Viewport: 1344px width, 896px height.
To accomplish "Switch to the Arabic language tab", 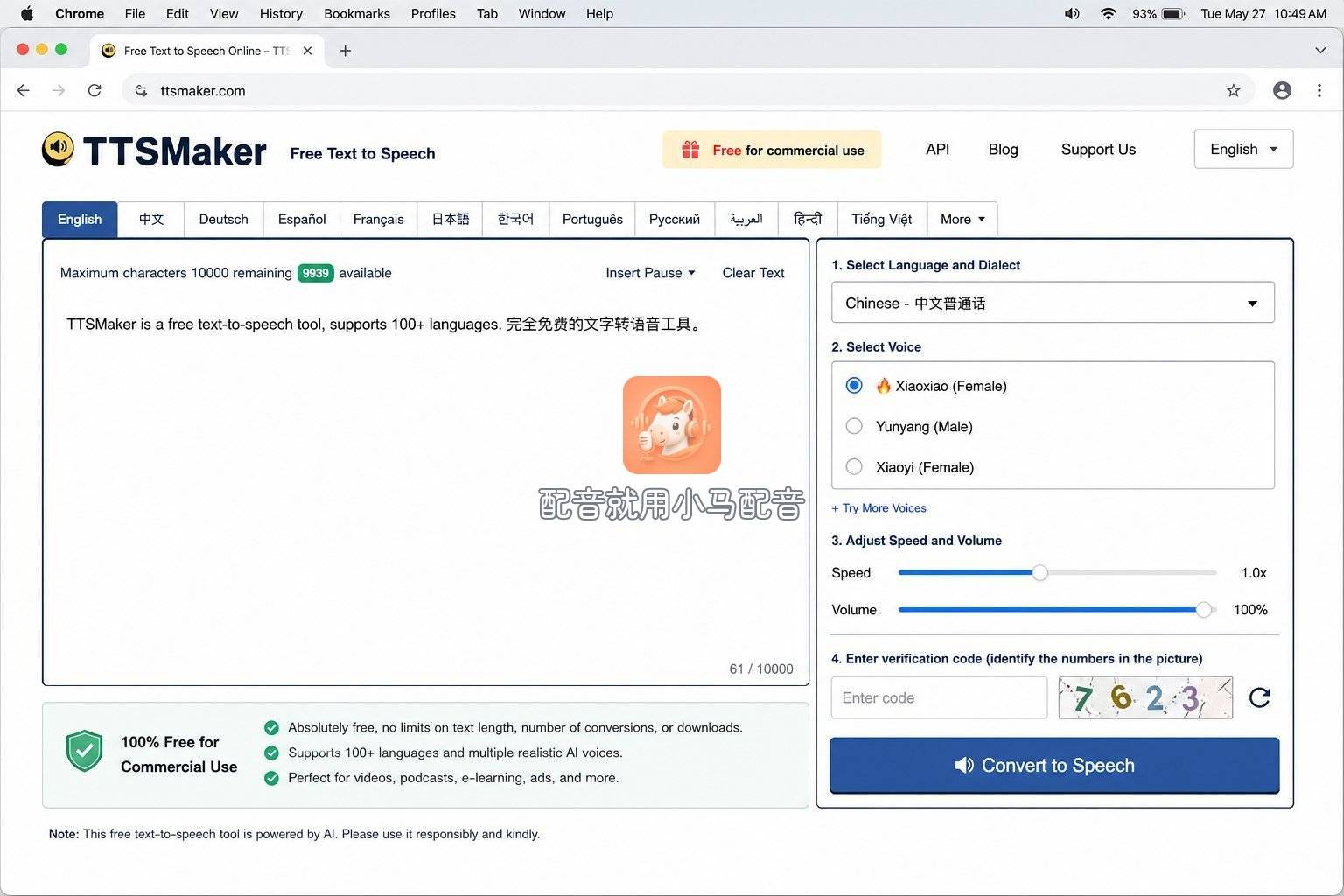I will (746, 219).
